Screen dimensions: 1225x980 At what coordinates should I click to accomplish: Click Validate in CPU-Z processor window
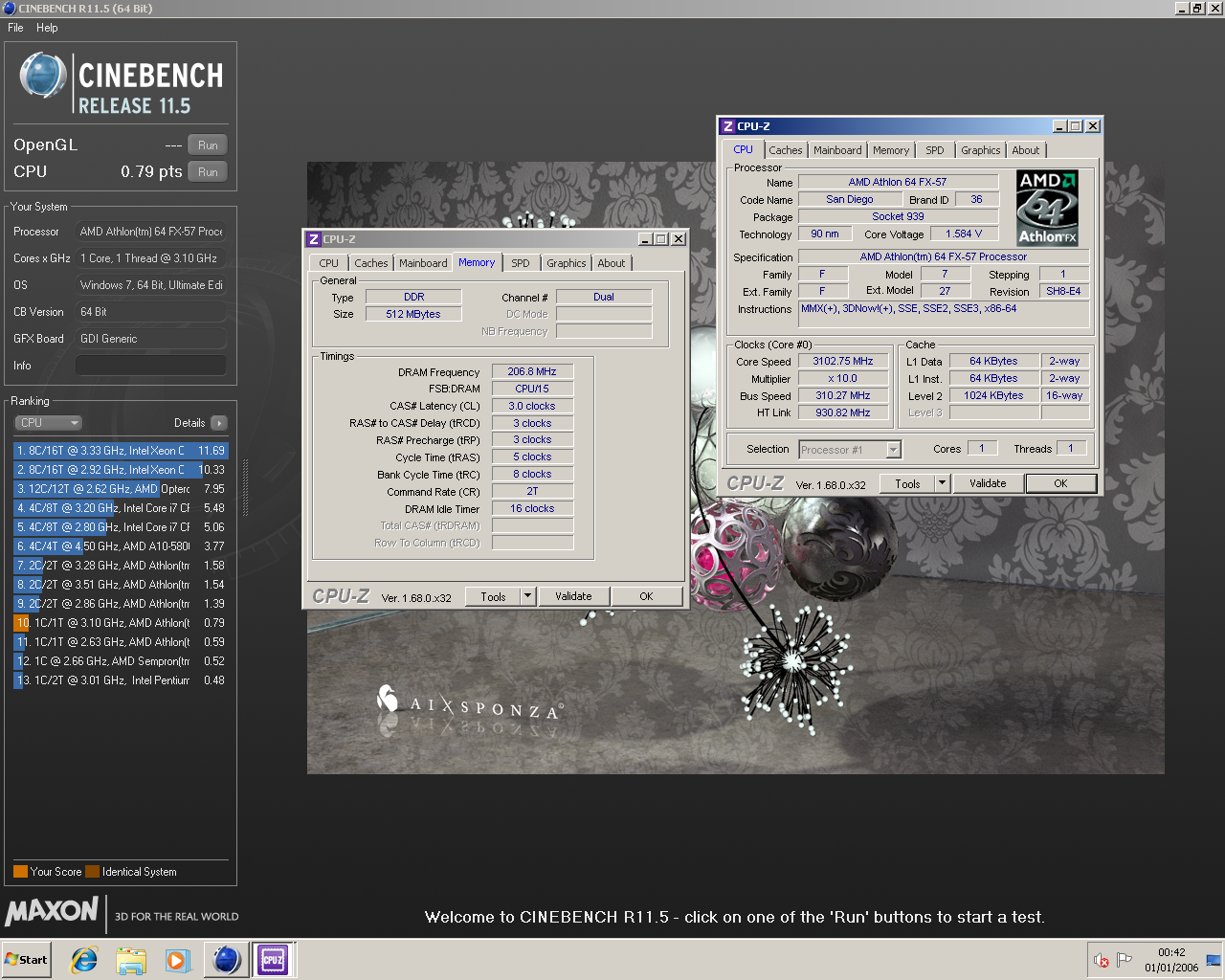pyautogui.click(x=988, y=484)
